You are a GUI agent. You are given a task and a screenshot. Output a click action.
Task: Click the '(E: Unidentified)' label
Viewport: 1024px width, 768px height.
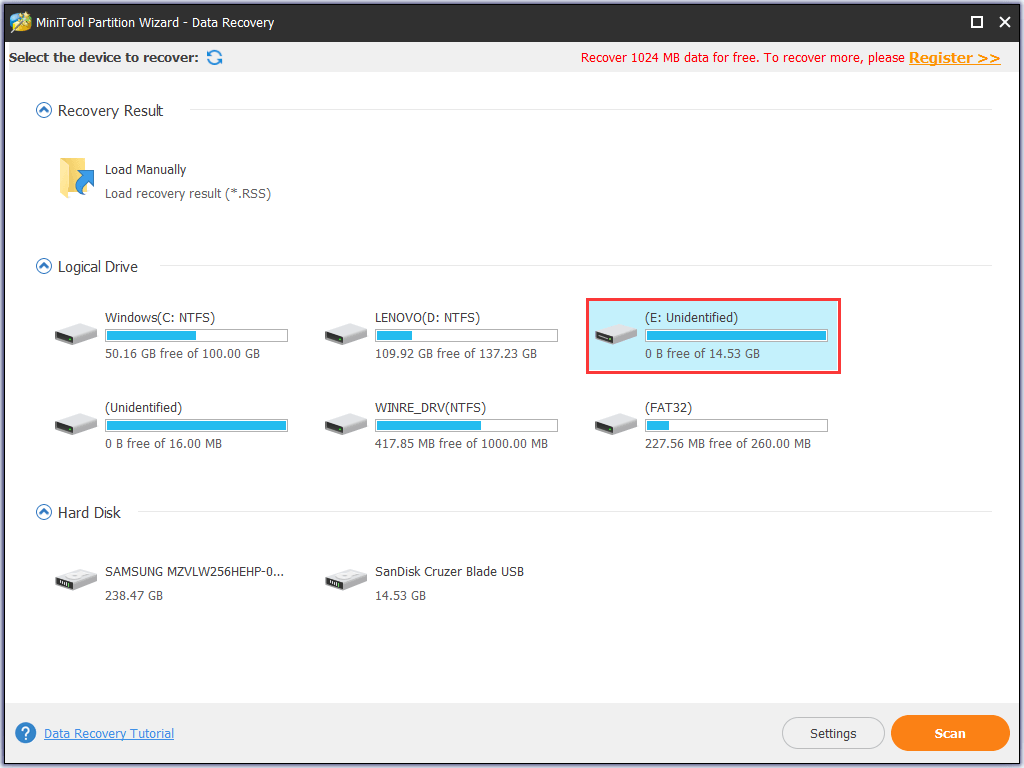point(692,317)
